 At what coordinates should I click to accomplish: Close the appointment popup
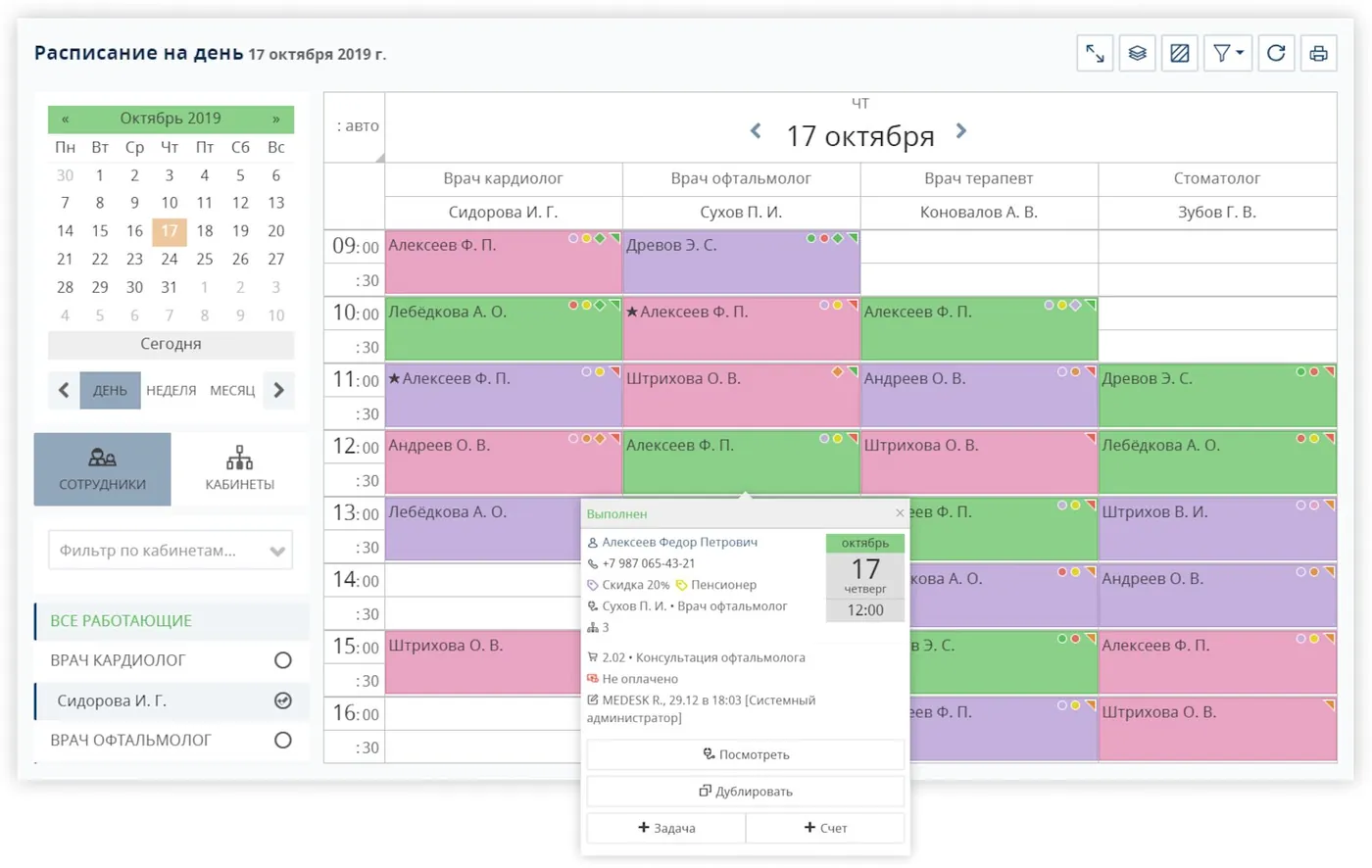coord(900,513)
